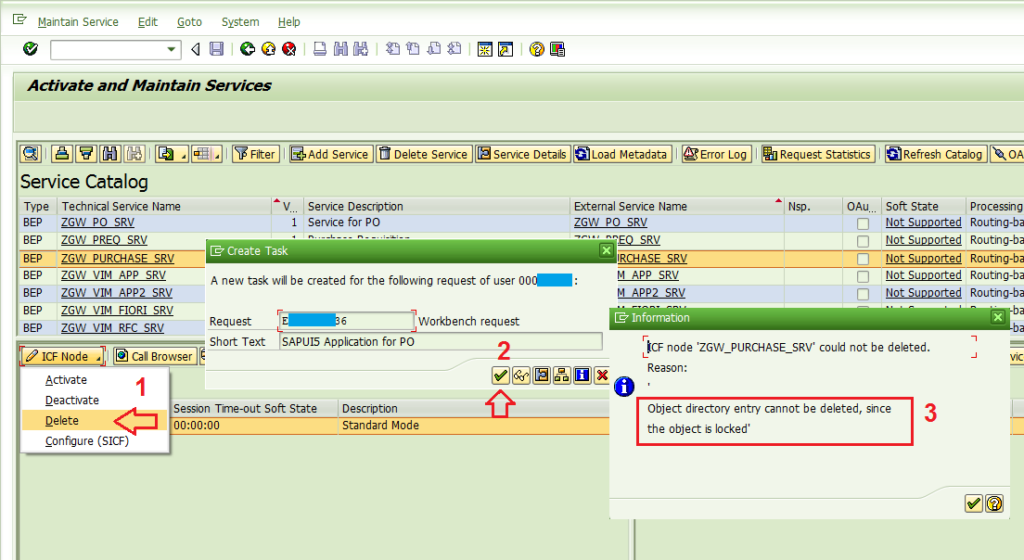Select Delete from the ICF Node menu
1024x560 pixels.
point(62,420)
